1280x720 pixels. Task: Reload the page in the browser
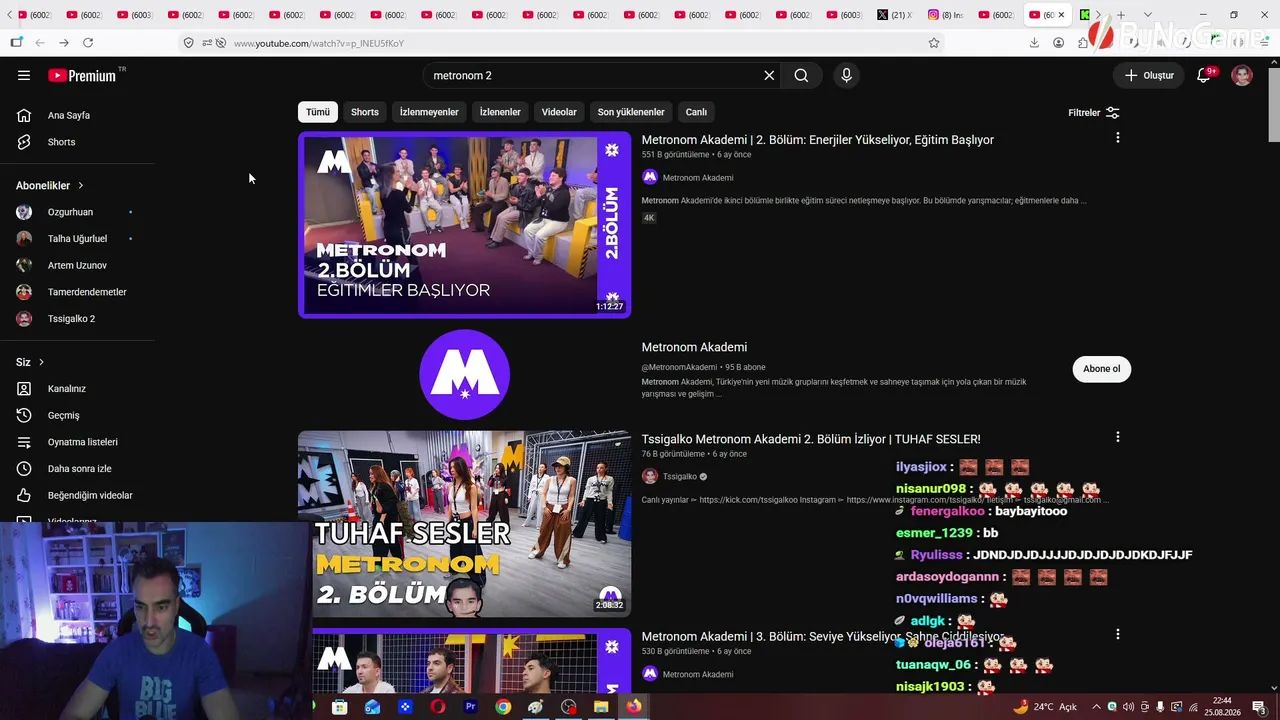(88, 43)
